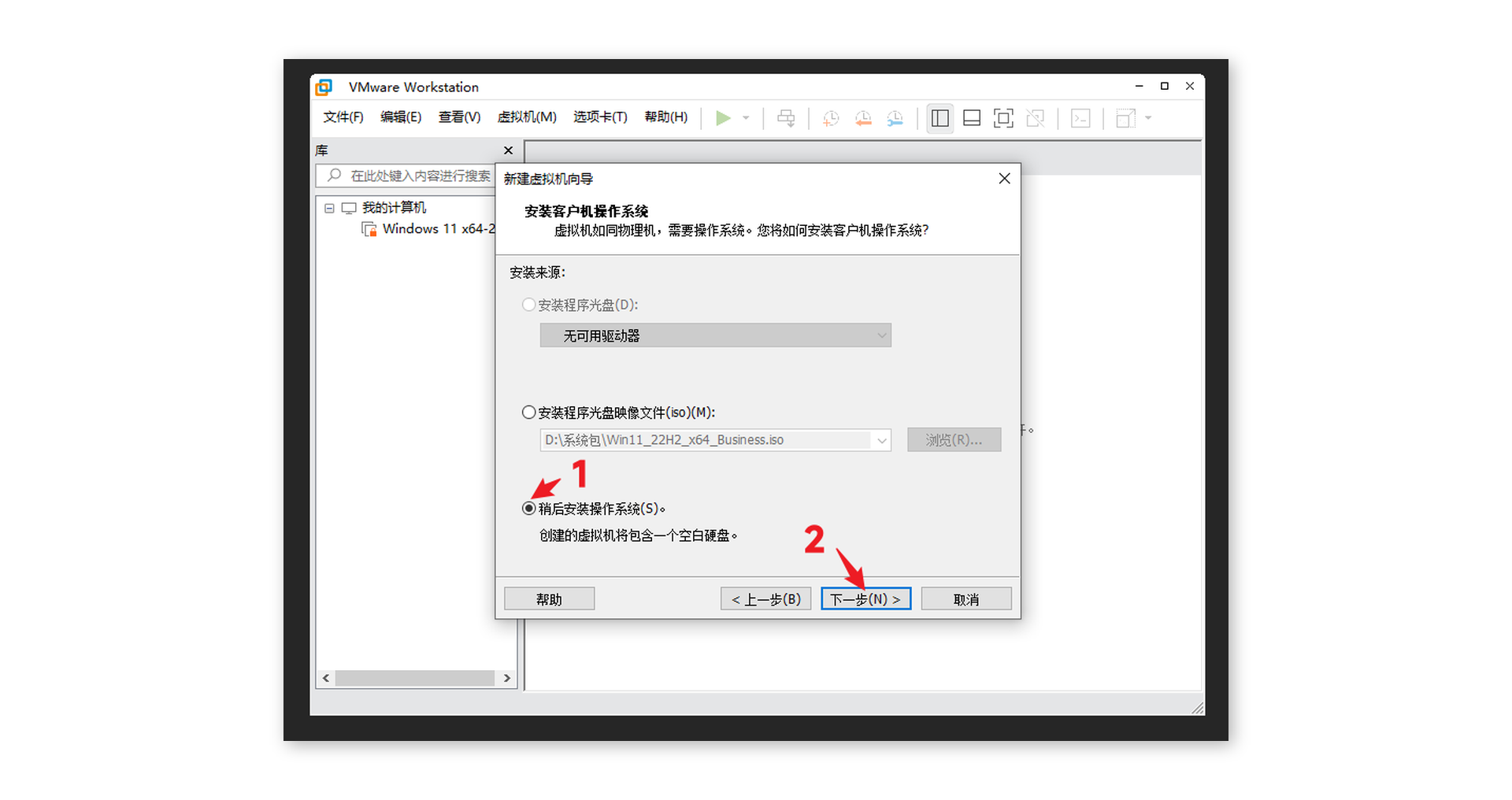This screenshot has height=800, width=1512.
Task: Click the 下一步(N) > button
Action: 866,599
